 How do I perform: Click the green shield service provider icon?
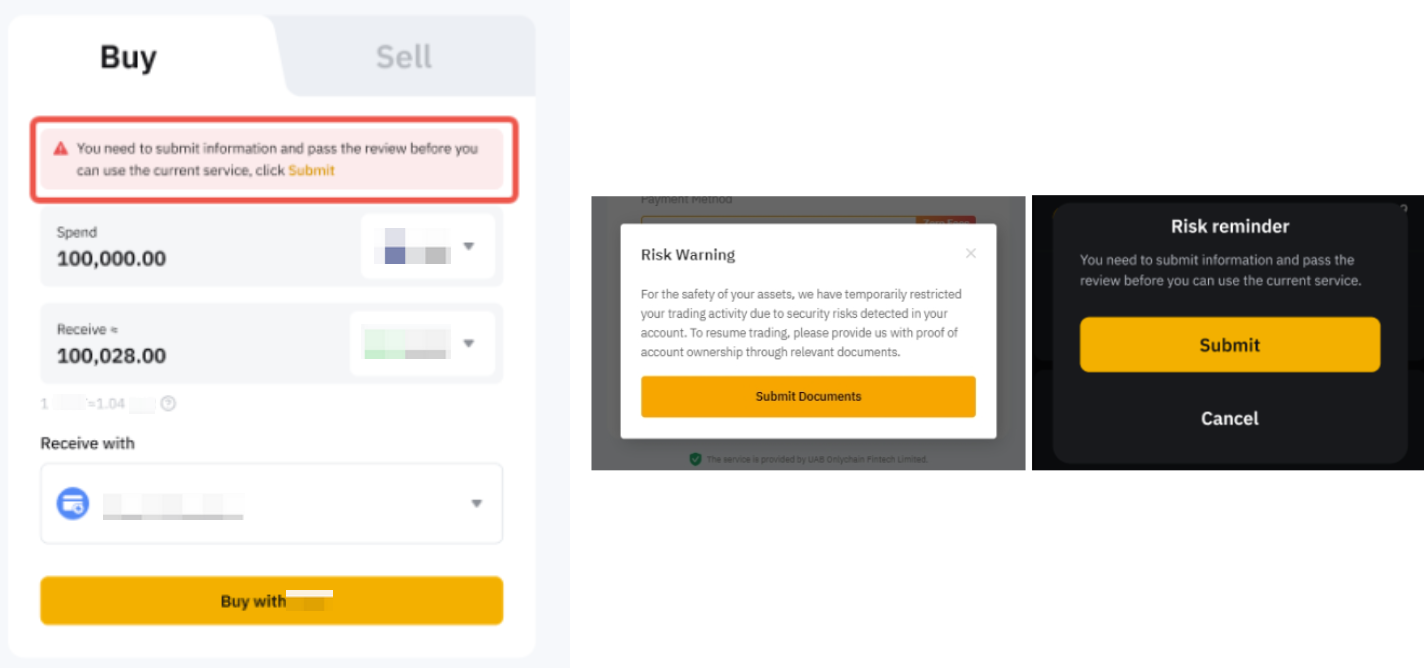tap(695, 459)
